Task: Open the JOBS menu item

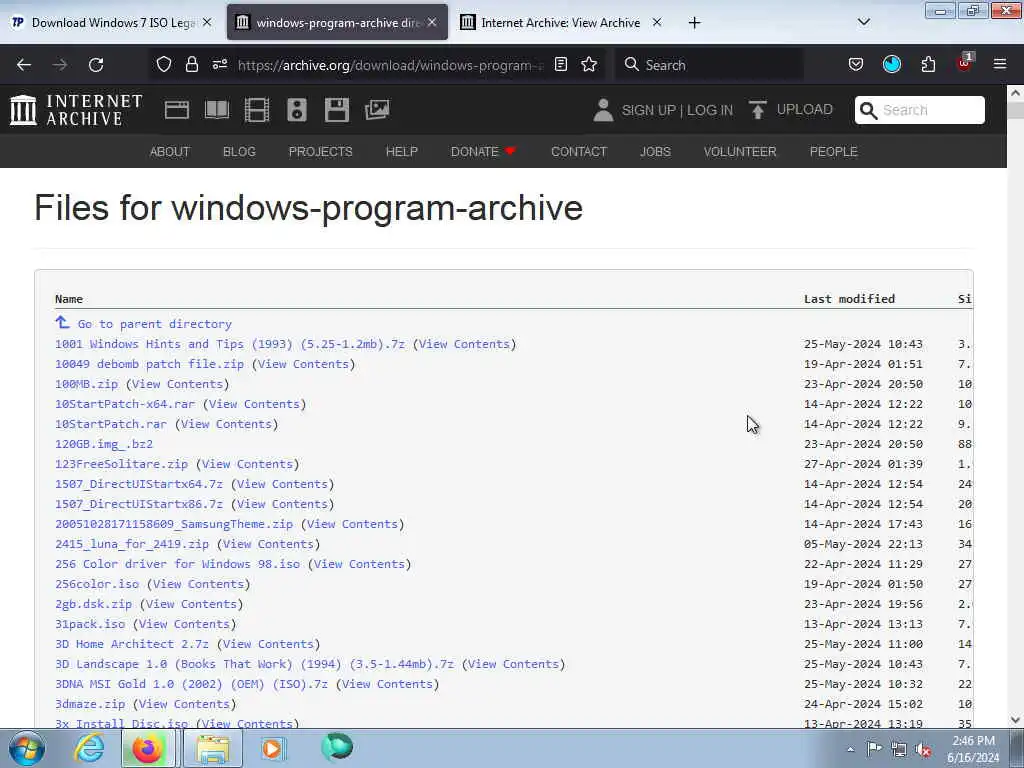Action: click(655, 152)
